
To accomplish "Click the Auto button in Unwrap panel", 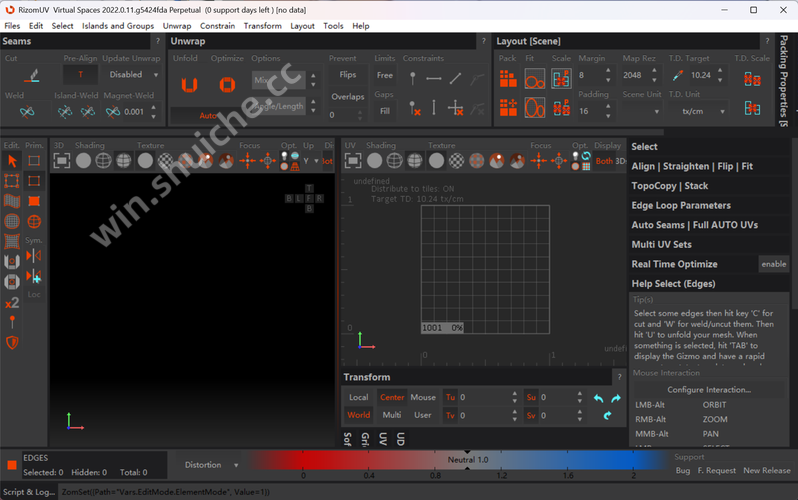I will [208, 116].
